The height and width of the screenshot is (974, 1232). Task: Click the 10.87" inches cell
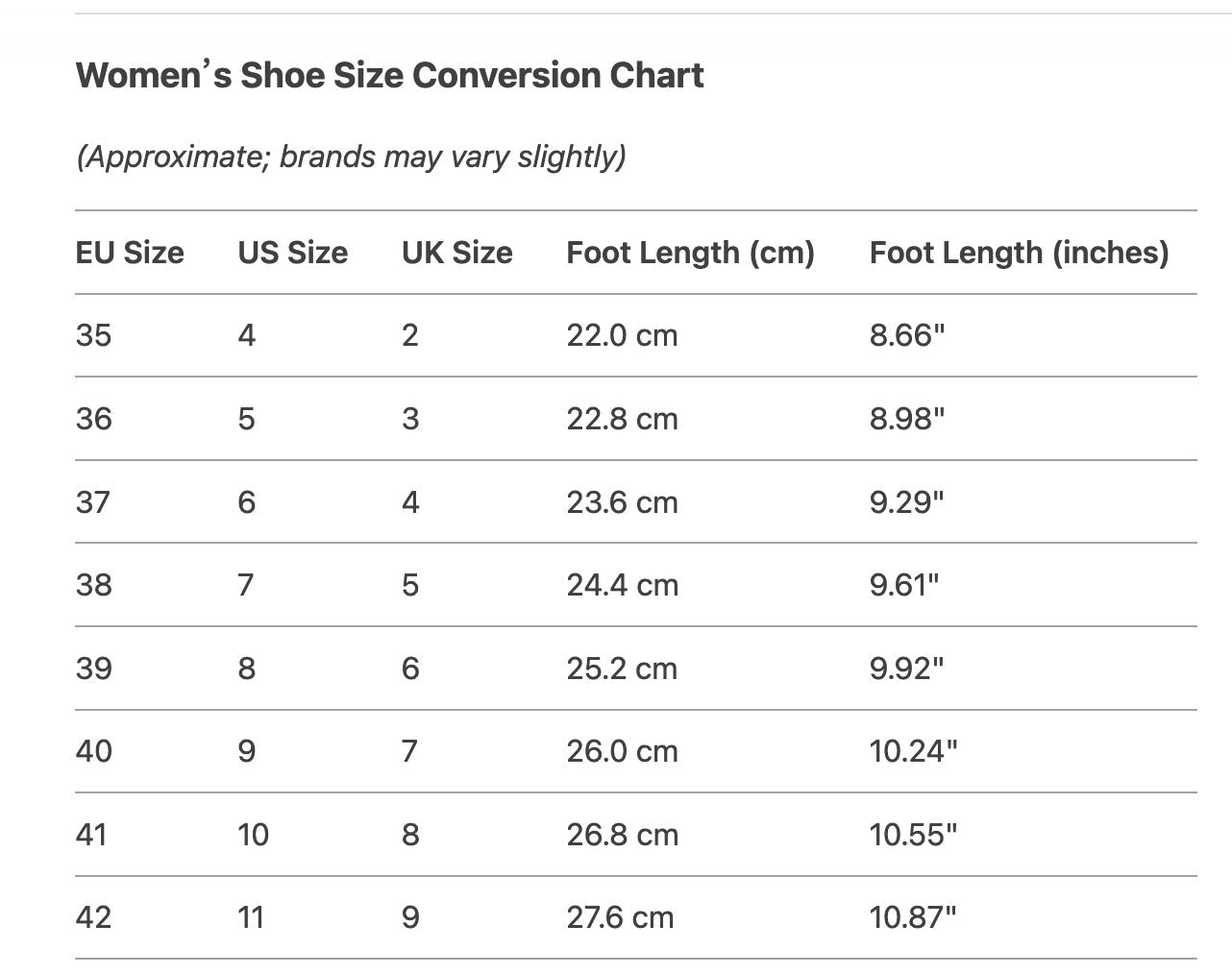coord(913,917)
